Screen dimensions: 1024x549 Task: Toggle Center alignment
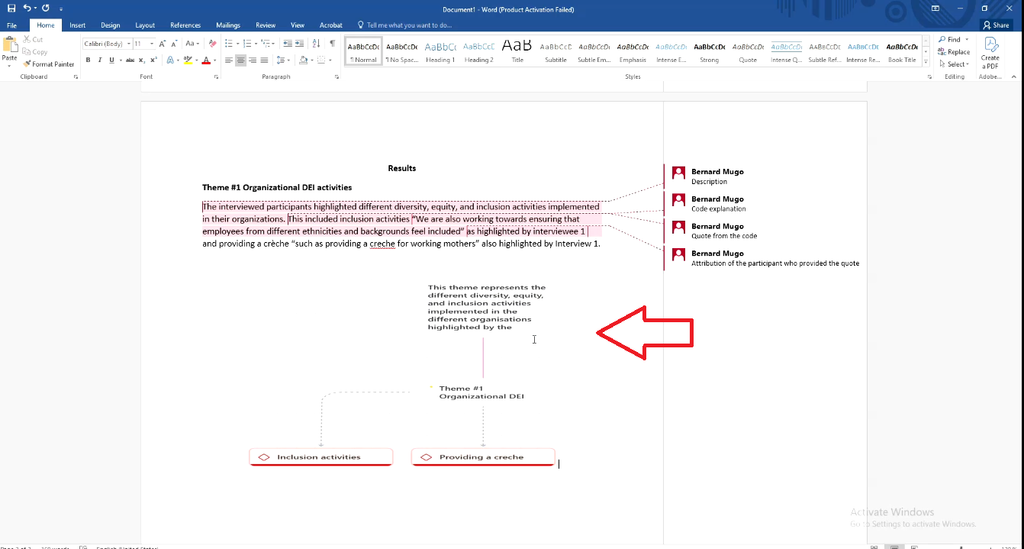pyautogui.click(x=240, y=60)
